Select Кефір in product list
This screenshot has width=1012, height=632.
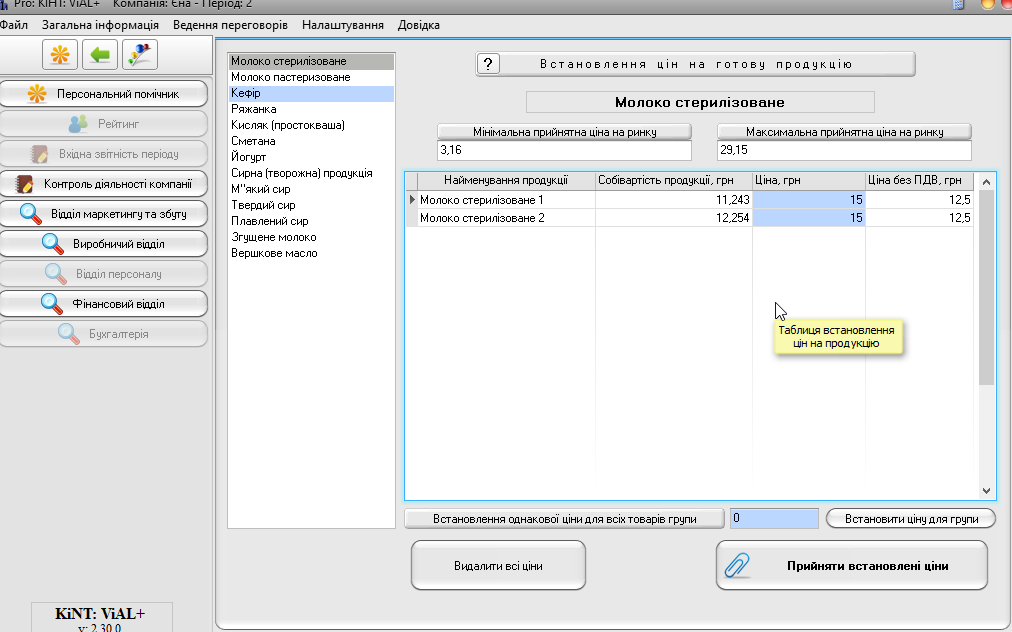pyautogui.click(x=311, y=93)
